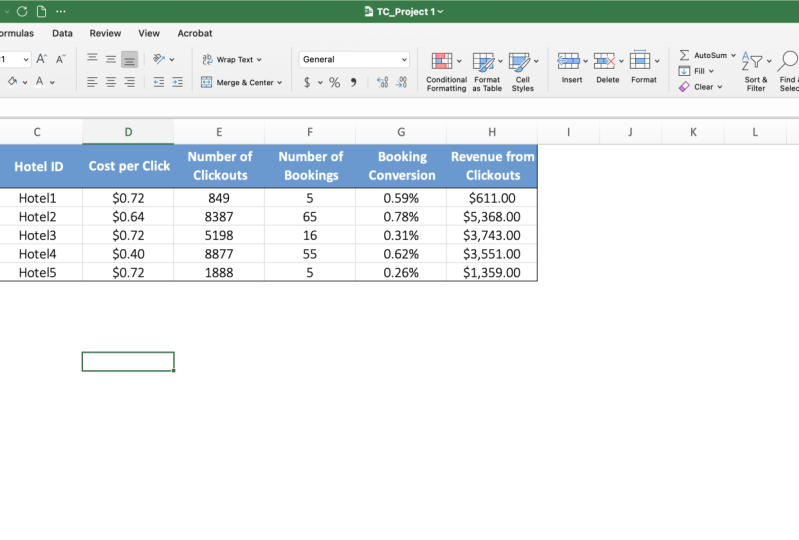Click the Middle Align icon
799x540 pixels.
tap(111, 59)
